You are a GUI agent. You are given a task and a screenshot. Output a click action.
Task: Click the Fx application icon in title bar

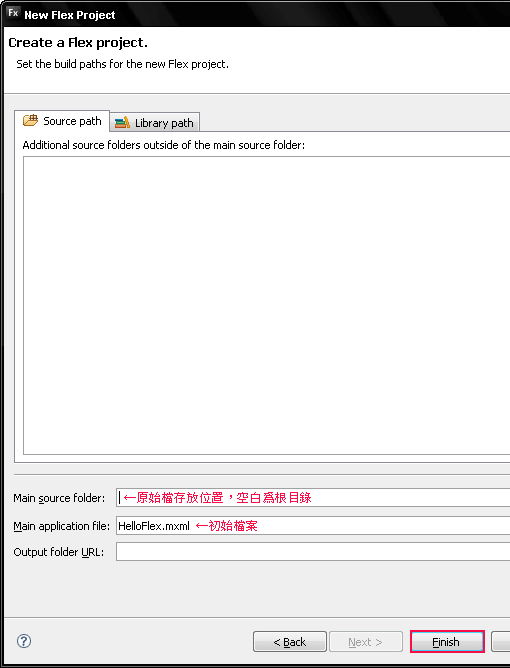tap(13, 13)
